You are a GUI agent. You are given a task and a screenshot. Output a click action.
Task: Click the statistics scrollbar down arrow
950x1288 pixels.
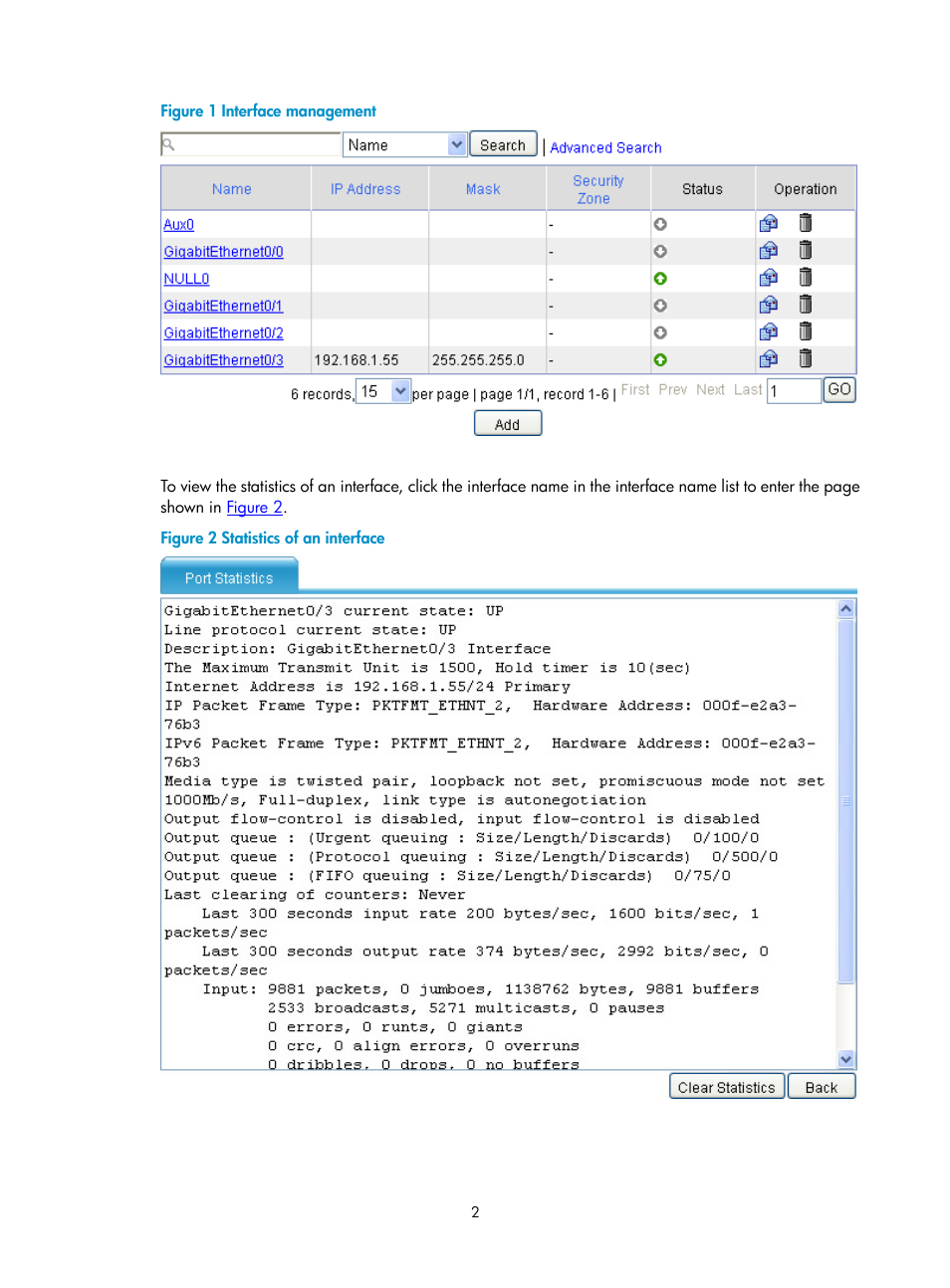tap(846, 1059)
